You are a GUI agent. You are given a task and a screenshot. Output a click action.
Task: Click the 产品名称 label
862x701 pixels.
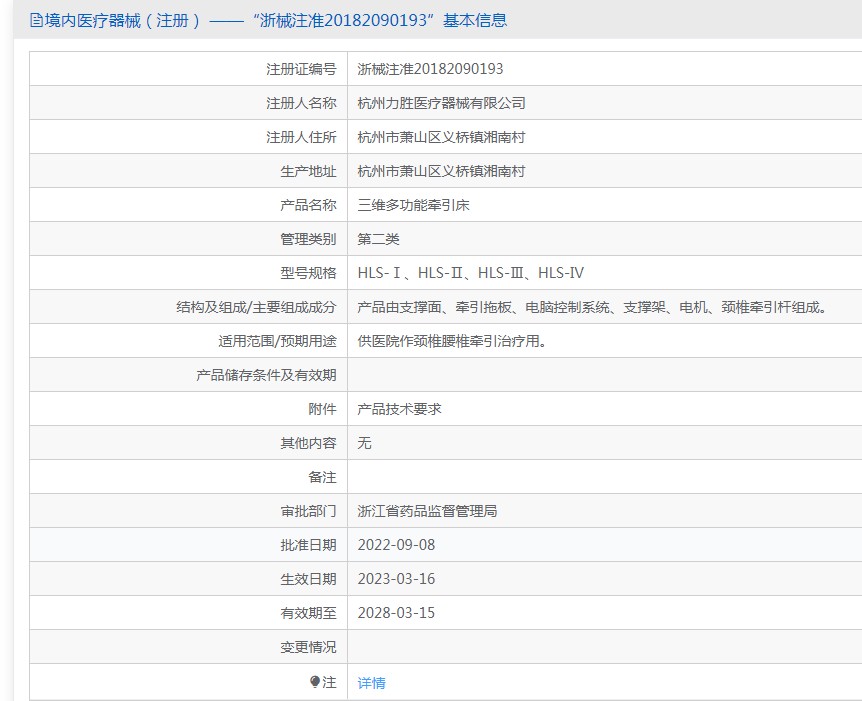tap(308, 205)
